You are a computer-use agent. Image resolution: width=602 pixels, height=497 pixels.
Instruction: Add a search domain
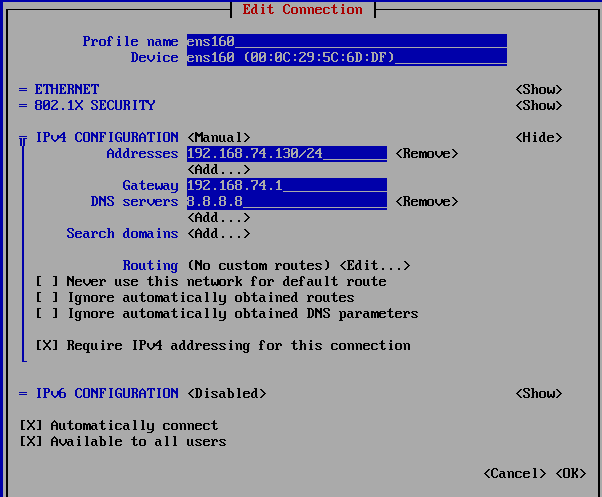tap(218, 234)
